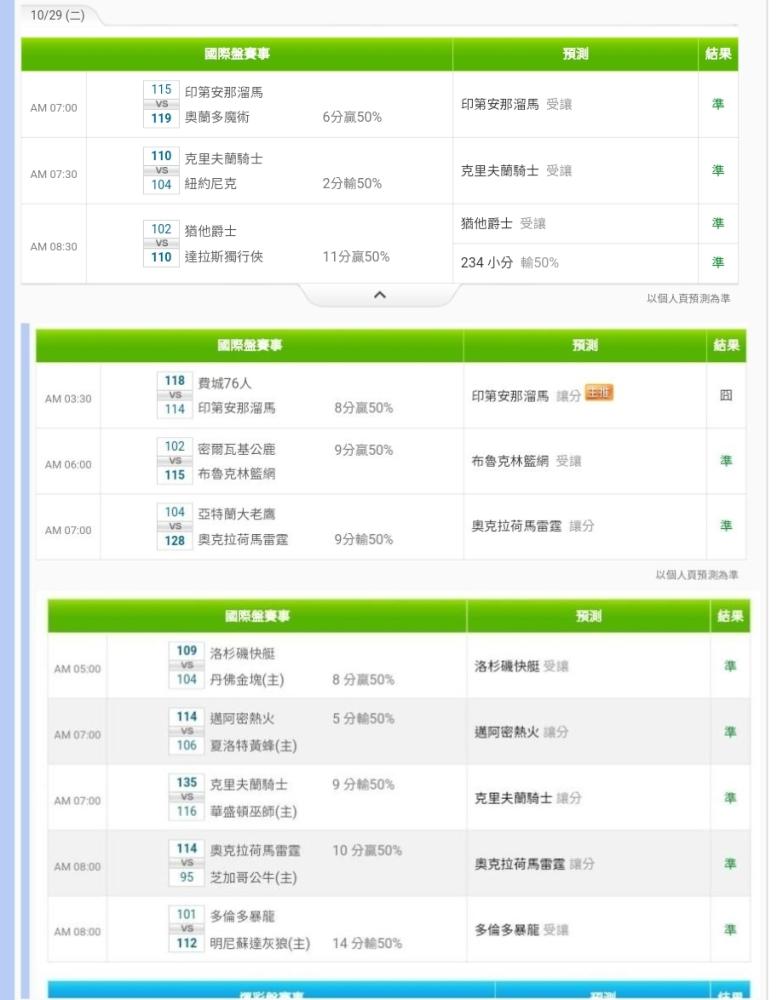Click the 8分贏50% spread for 費城76人 game
783x1000 pixels.
pos(363,408)
